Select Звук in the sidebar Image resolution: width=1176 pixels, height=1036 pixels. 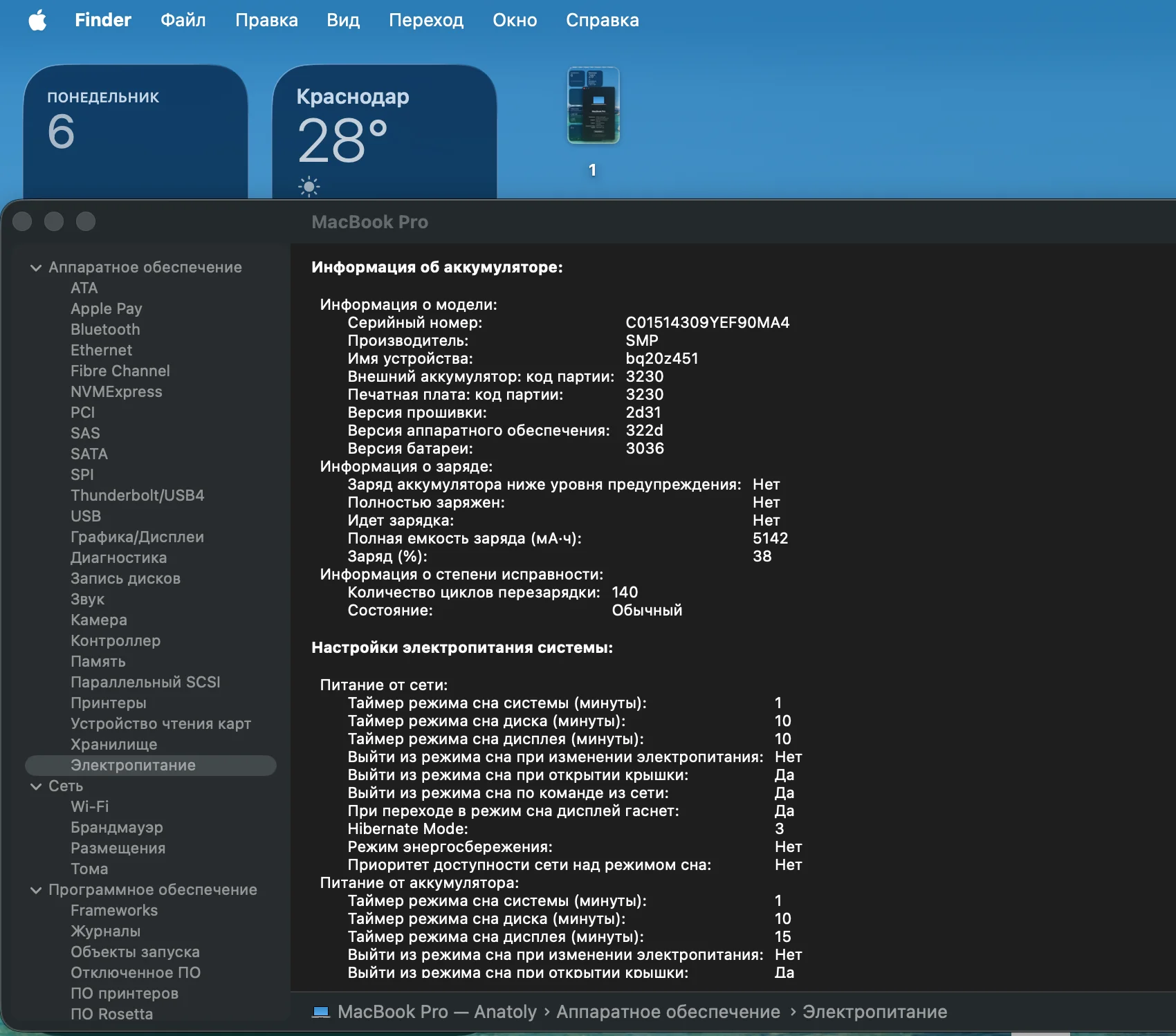(88, 600)
